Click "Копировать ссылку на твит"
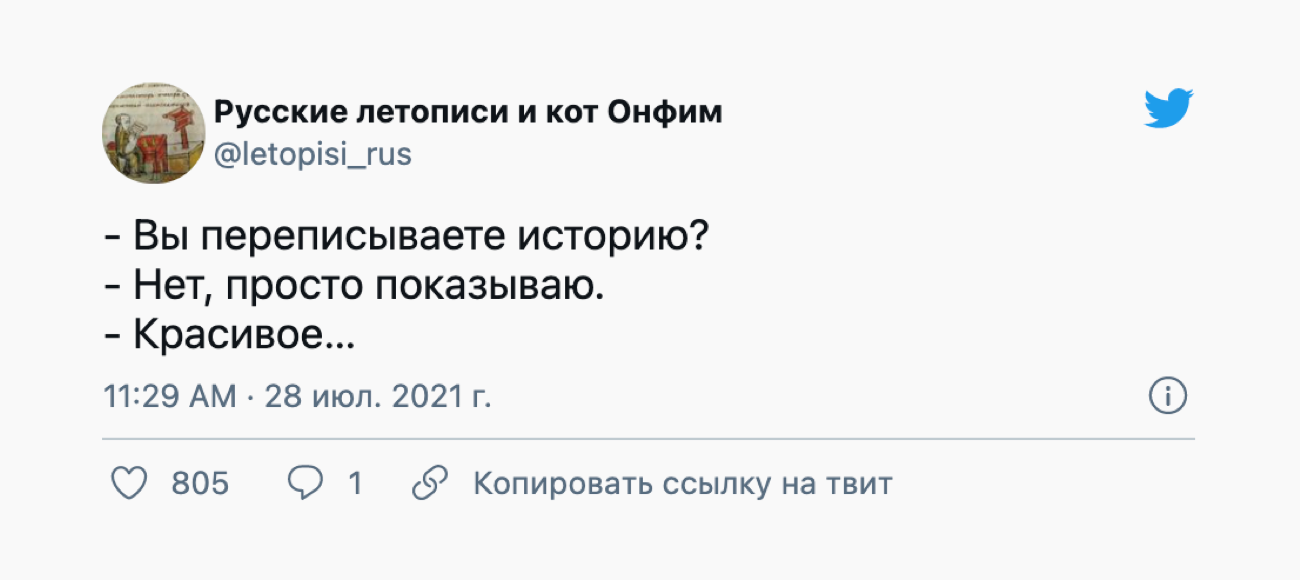This screenshot has width=1300, height=580. tap(682, 484)
